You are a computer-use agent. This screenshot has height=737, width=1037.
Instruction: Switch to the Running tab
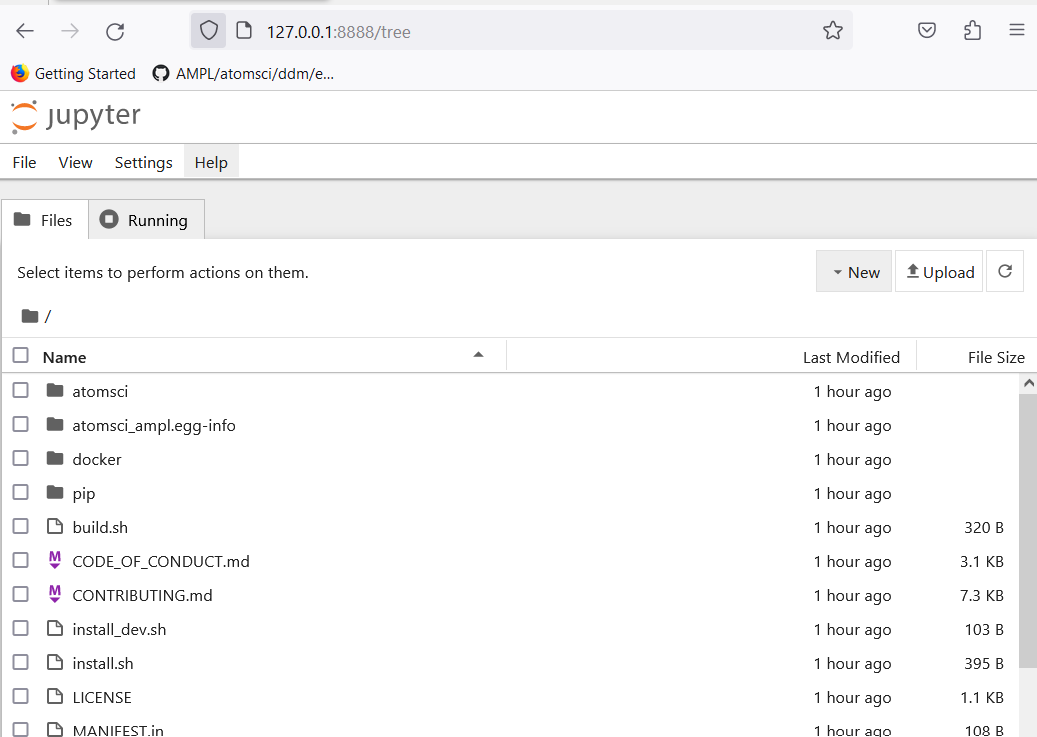(146, 220)
